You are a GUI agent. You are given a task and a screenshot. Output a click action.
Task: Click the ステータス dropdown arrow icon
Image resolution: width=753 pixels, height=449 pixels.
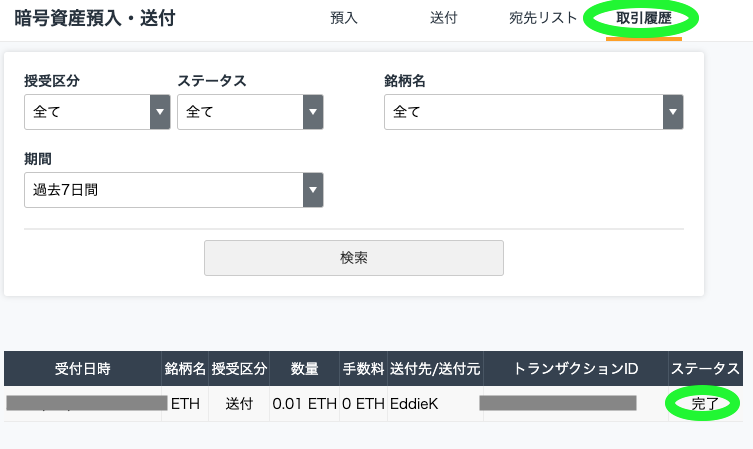[x=313, y=112]
